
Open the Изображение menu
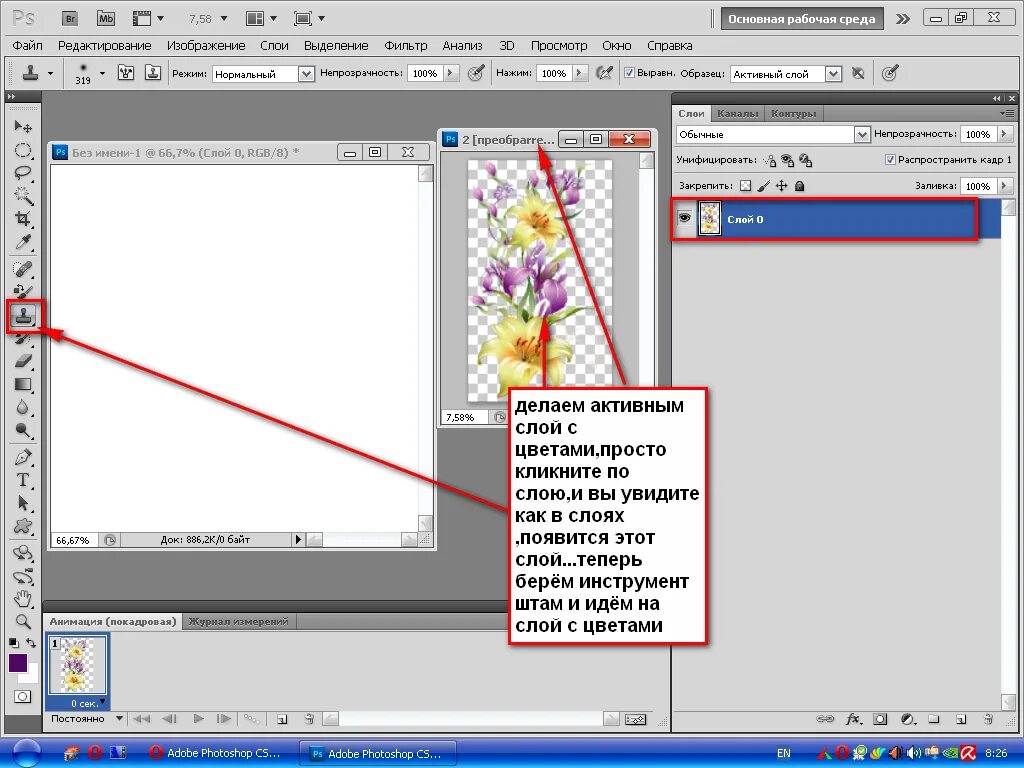tap(206, 46)
